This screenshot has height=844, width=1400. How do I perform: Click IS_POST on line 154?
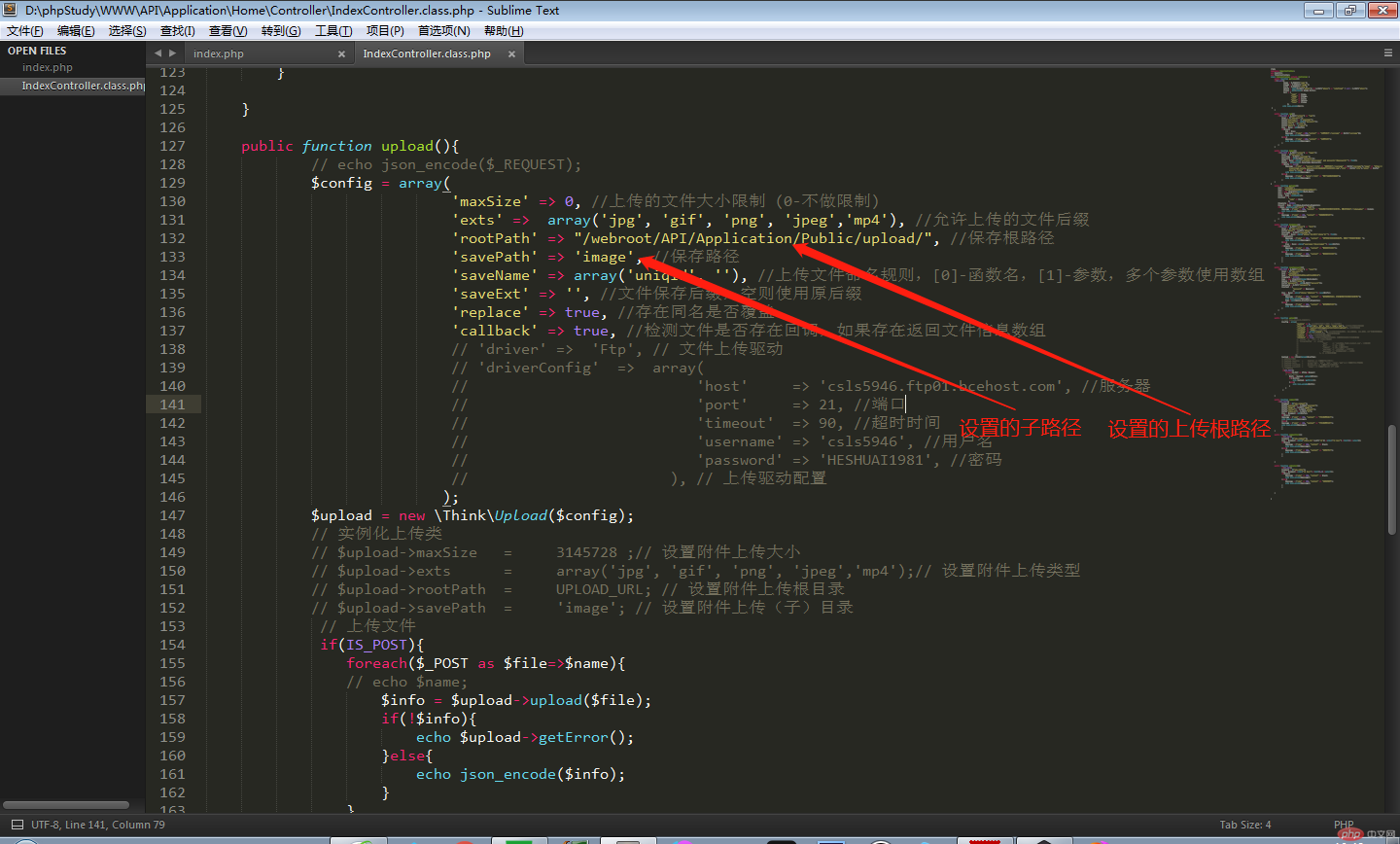376,645
